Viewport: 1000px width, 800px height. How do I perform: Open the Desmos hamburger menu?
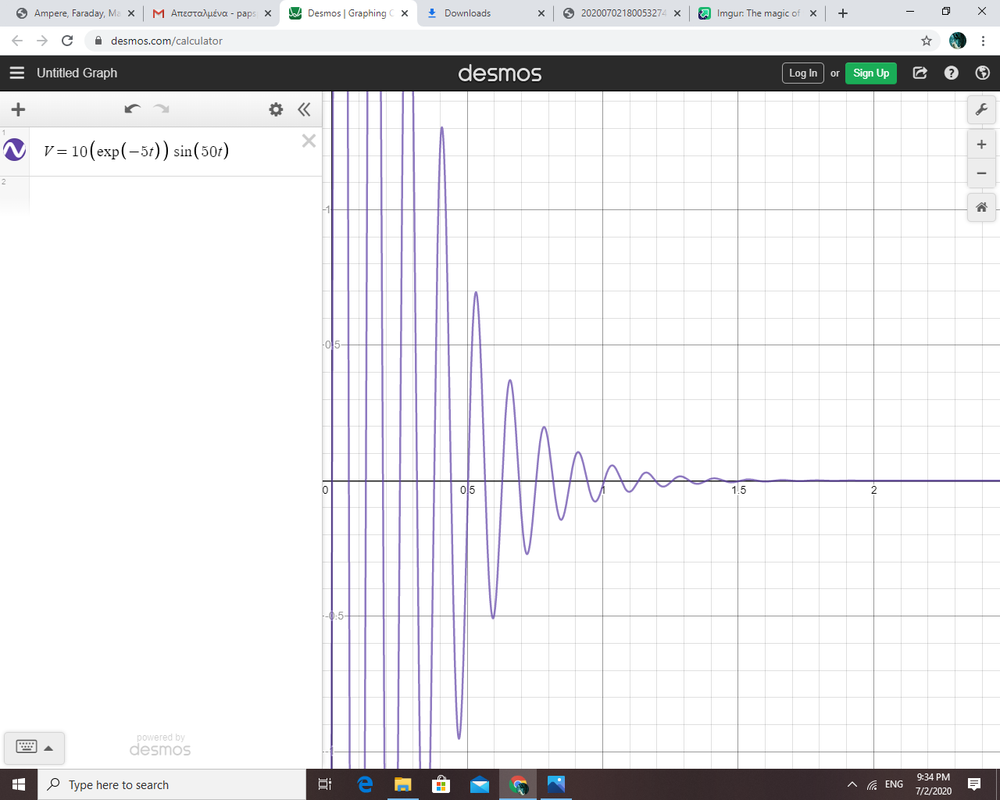[x=17, y=73]
